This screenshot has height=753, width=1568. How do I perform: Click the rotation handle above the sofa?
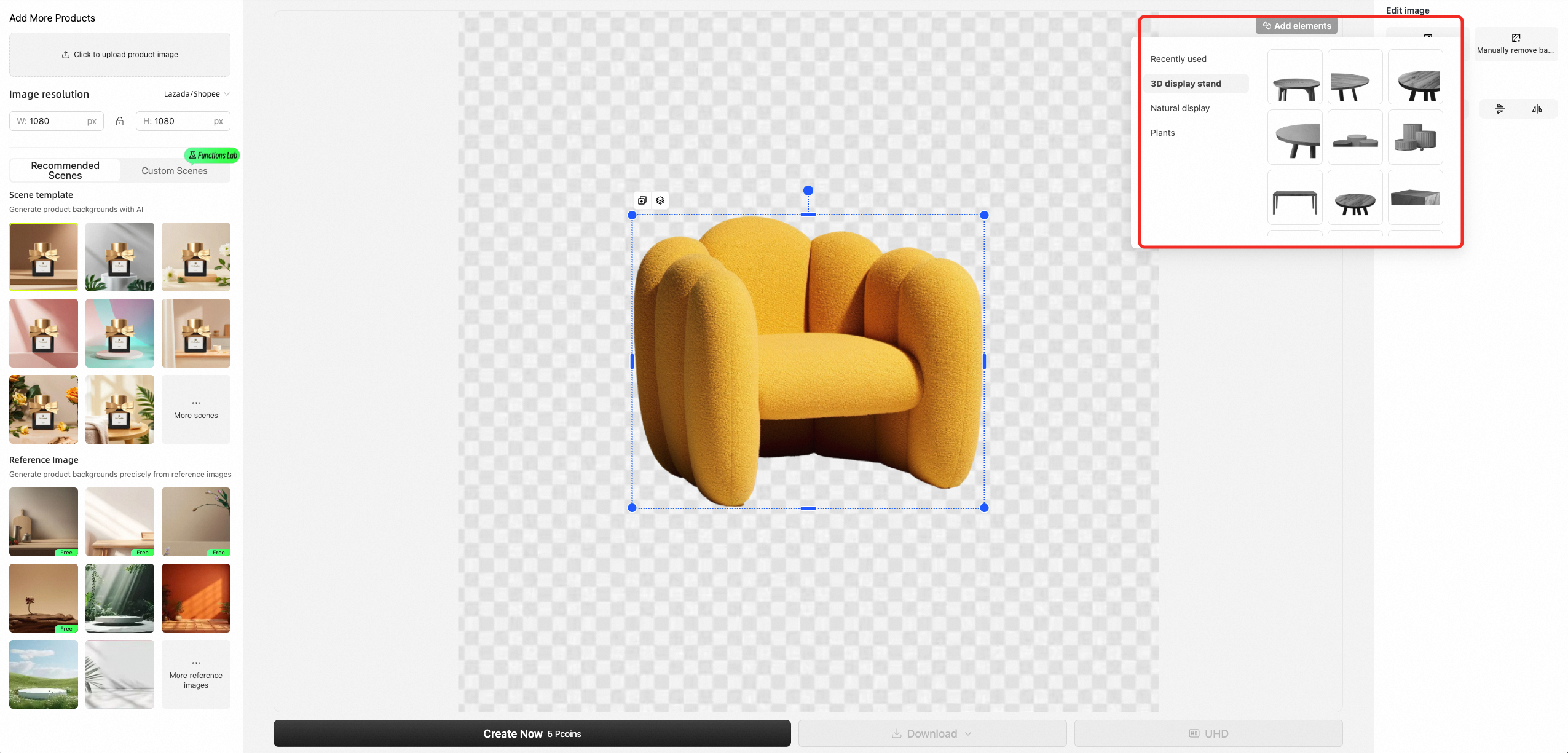808,191
